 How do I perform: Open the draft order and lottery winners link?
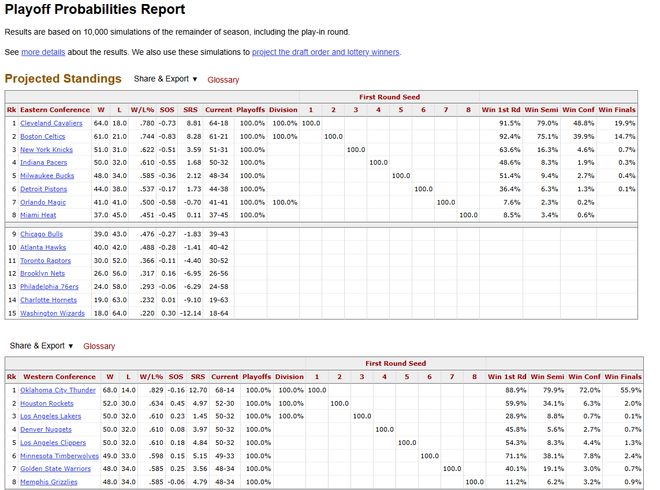pos(325,52)
